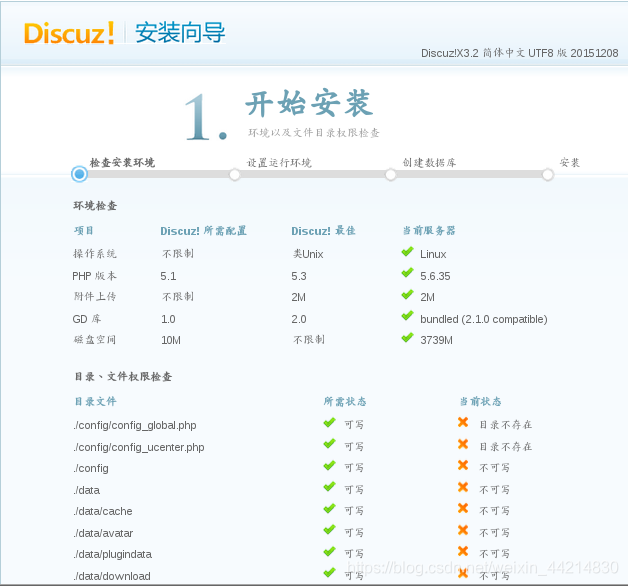Click the 环境检查 section heading

tap(95, 206)
